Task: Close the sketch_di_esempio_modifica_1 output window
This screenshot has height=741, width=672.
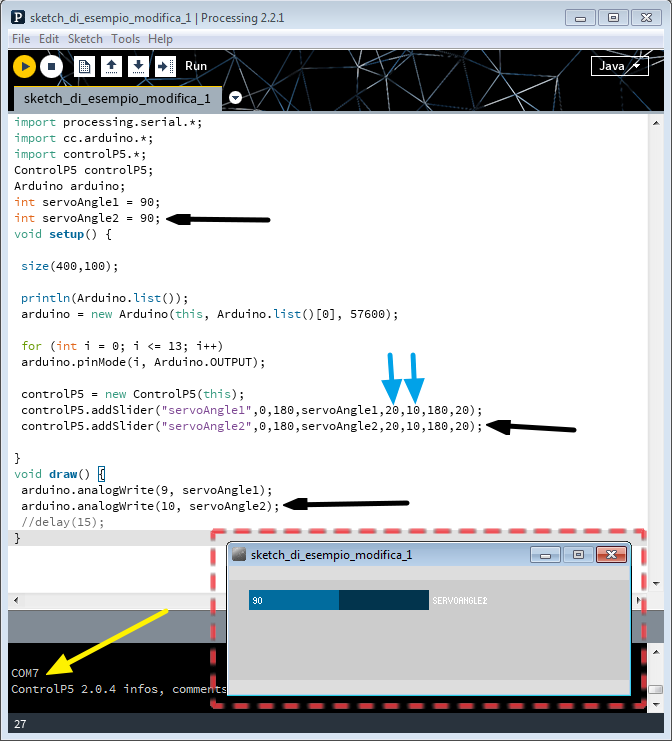Action: pyautogui.click(x=612, y=554)
